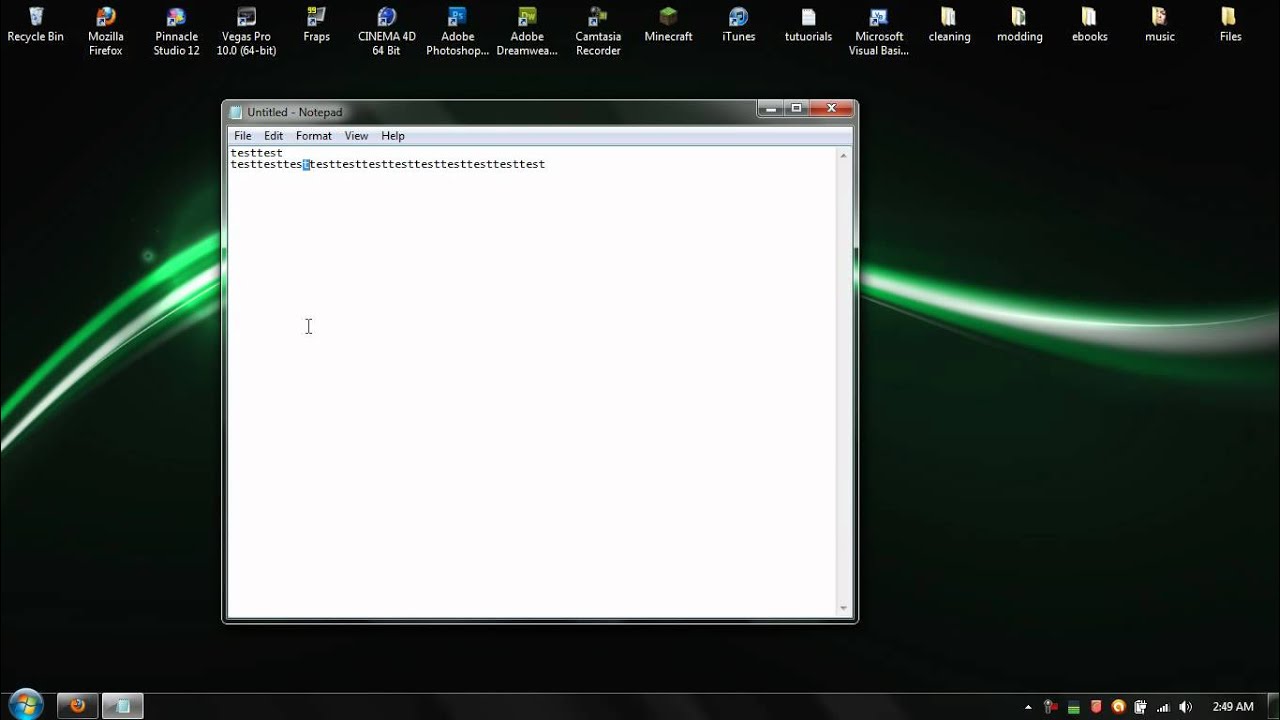Image resolution: width=1280 pixels, height=720 pixels.
Task: Close the Notepad window
Action: point(831,108)
